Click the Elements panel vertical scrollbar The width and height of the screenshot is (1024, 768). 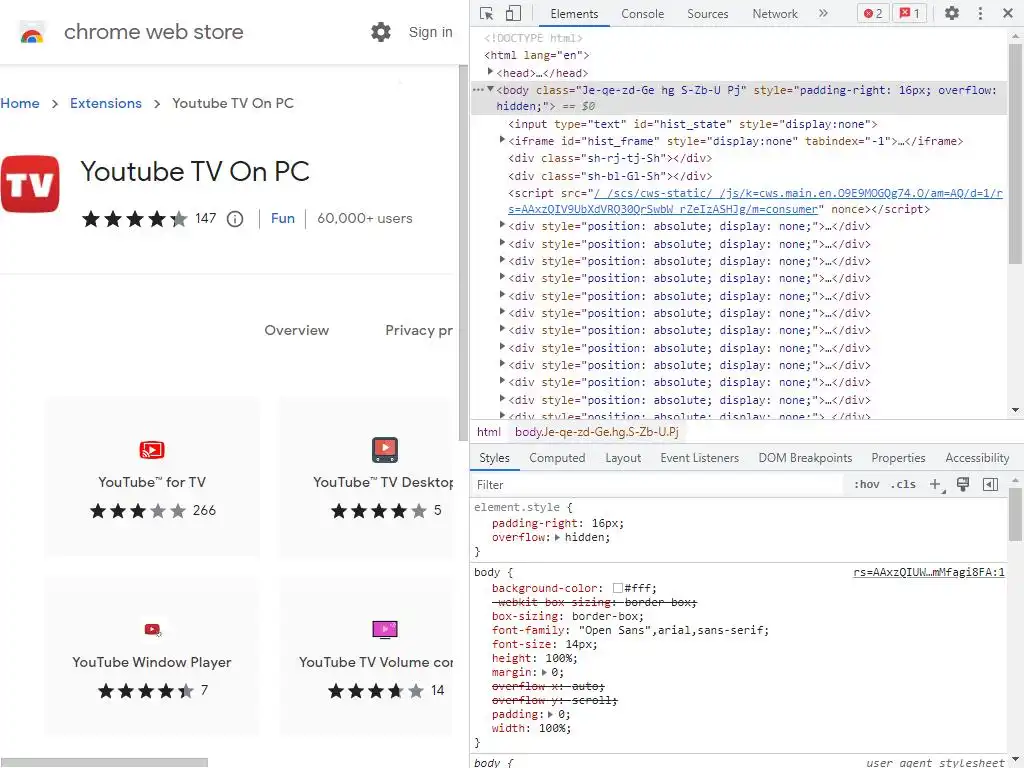point(1015,153)
